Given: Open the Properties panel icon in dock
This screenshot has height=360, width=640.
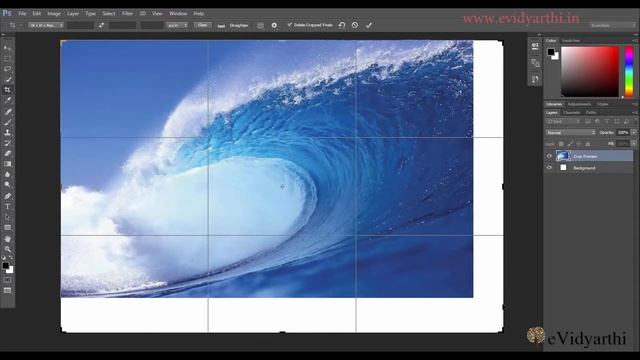Looking at the screenshot, I should [535, 63].
